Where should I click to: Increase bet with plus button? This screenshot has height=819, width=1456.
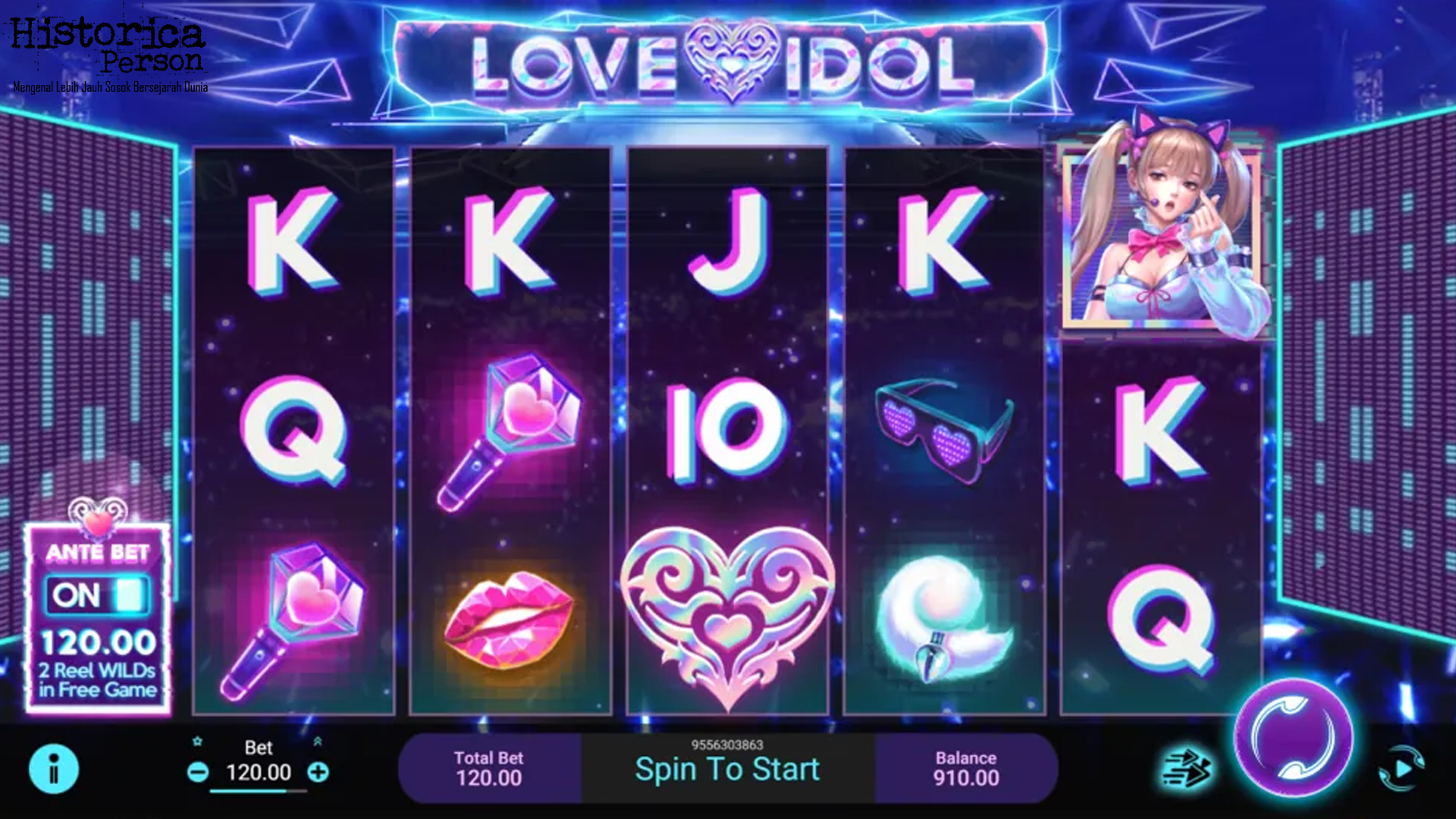(x=318, y=772)
